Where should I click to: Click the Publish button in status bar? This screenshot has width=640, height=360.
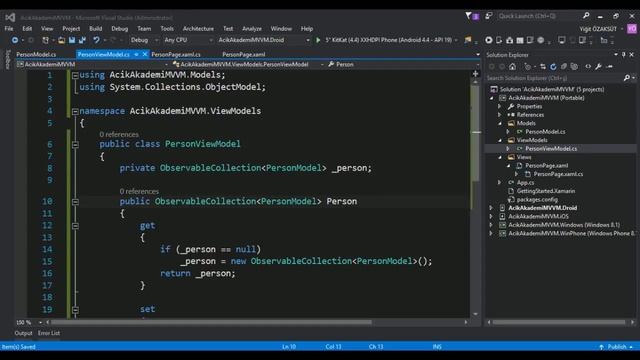[616, 347]
